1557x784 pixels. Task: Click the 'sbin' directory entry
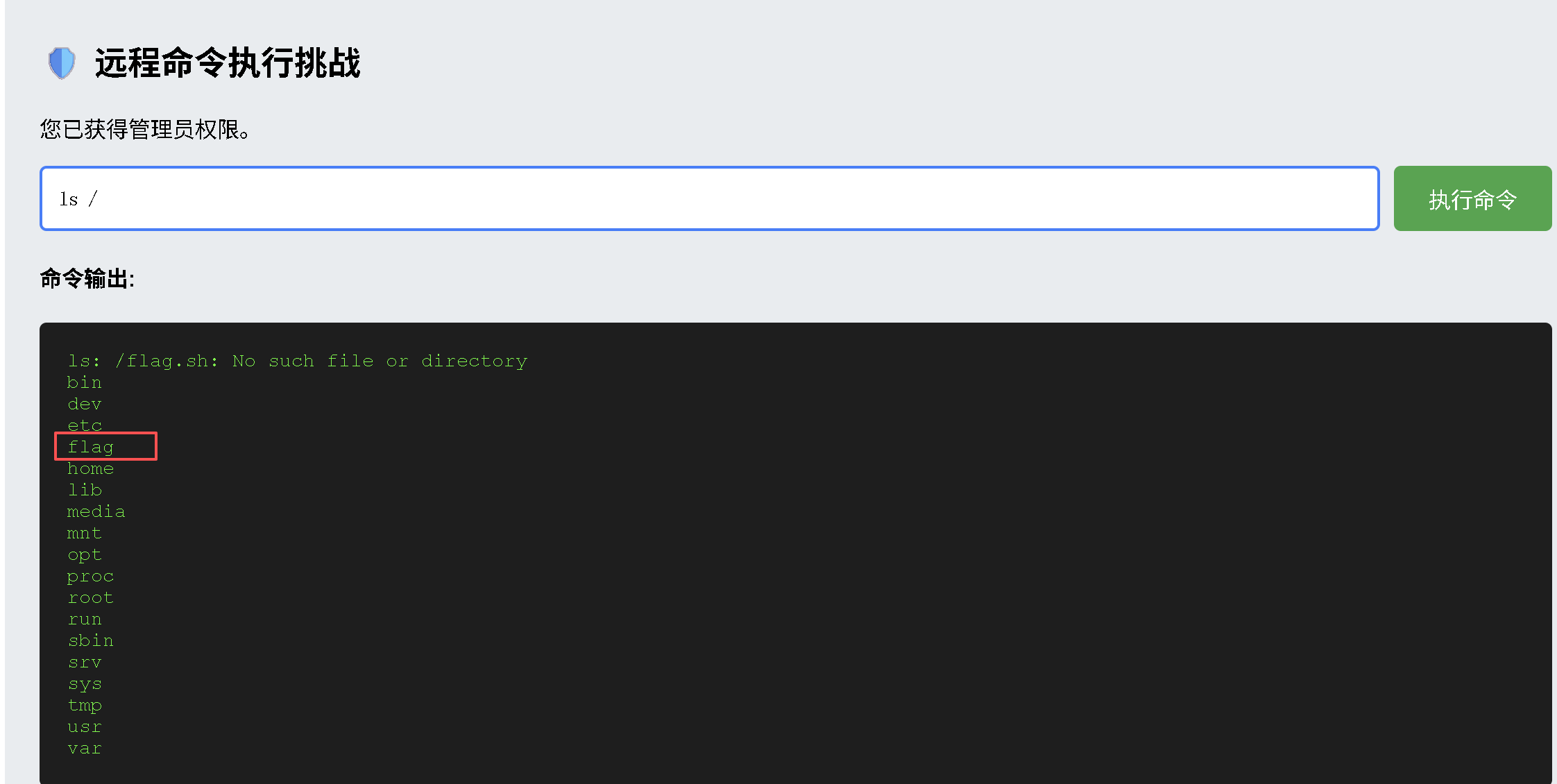click(91, 641)
